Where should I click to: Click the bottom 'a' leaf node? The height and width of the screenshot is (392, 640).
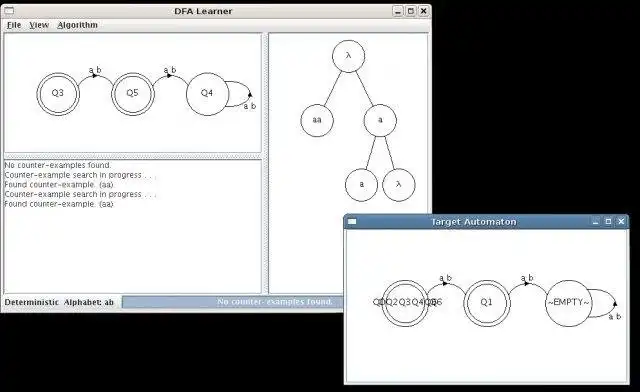tap(361, 185)
